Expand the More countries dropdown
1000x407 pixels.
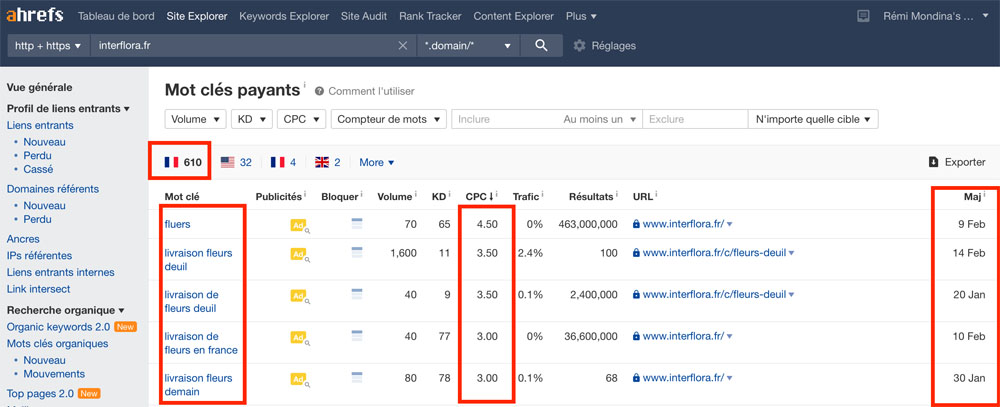coord(377,162)
